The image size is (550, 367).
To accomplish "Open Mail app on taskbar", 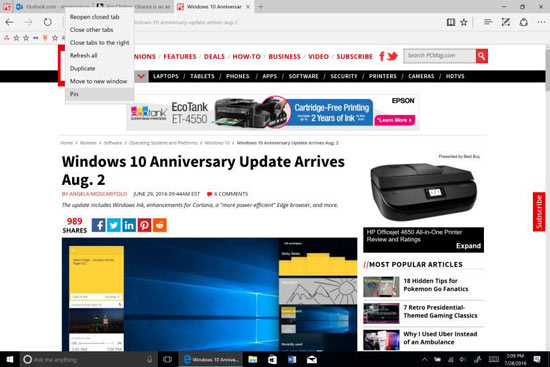I will pos(311,359).
